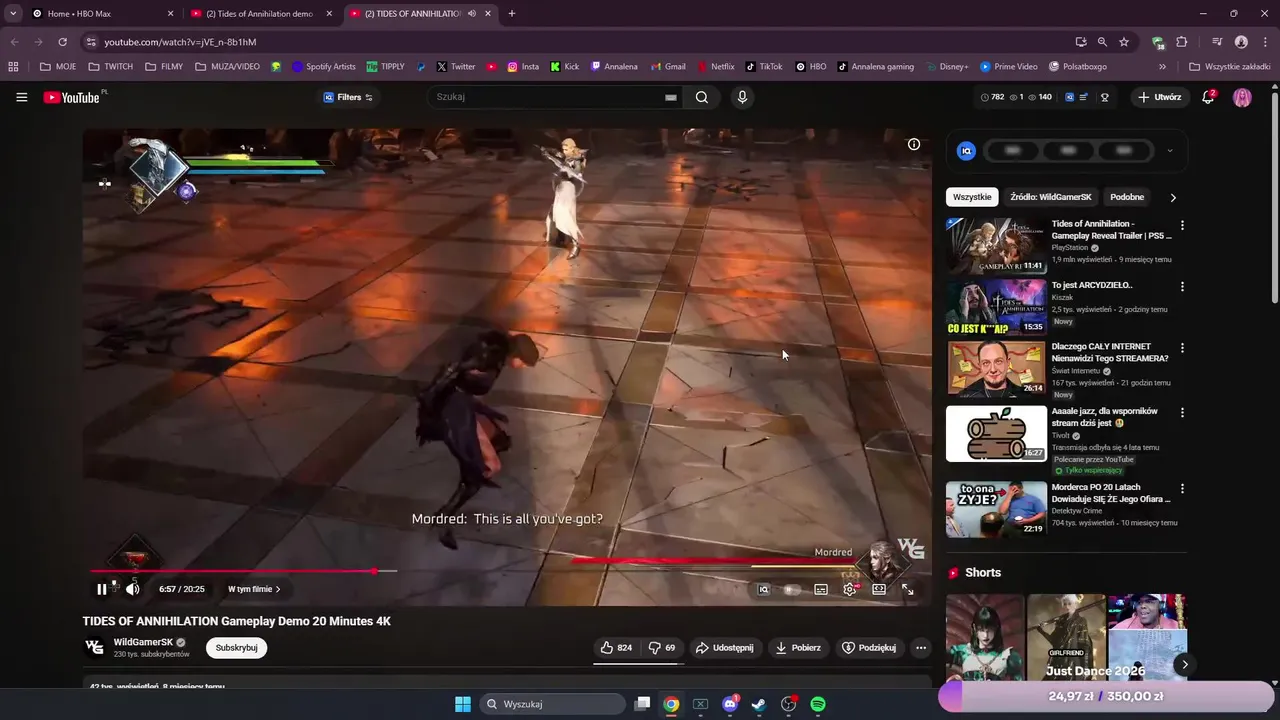Subscribe with the Subskrybuj button
1280x720 pixels.
[x=236, y=647]
